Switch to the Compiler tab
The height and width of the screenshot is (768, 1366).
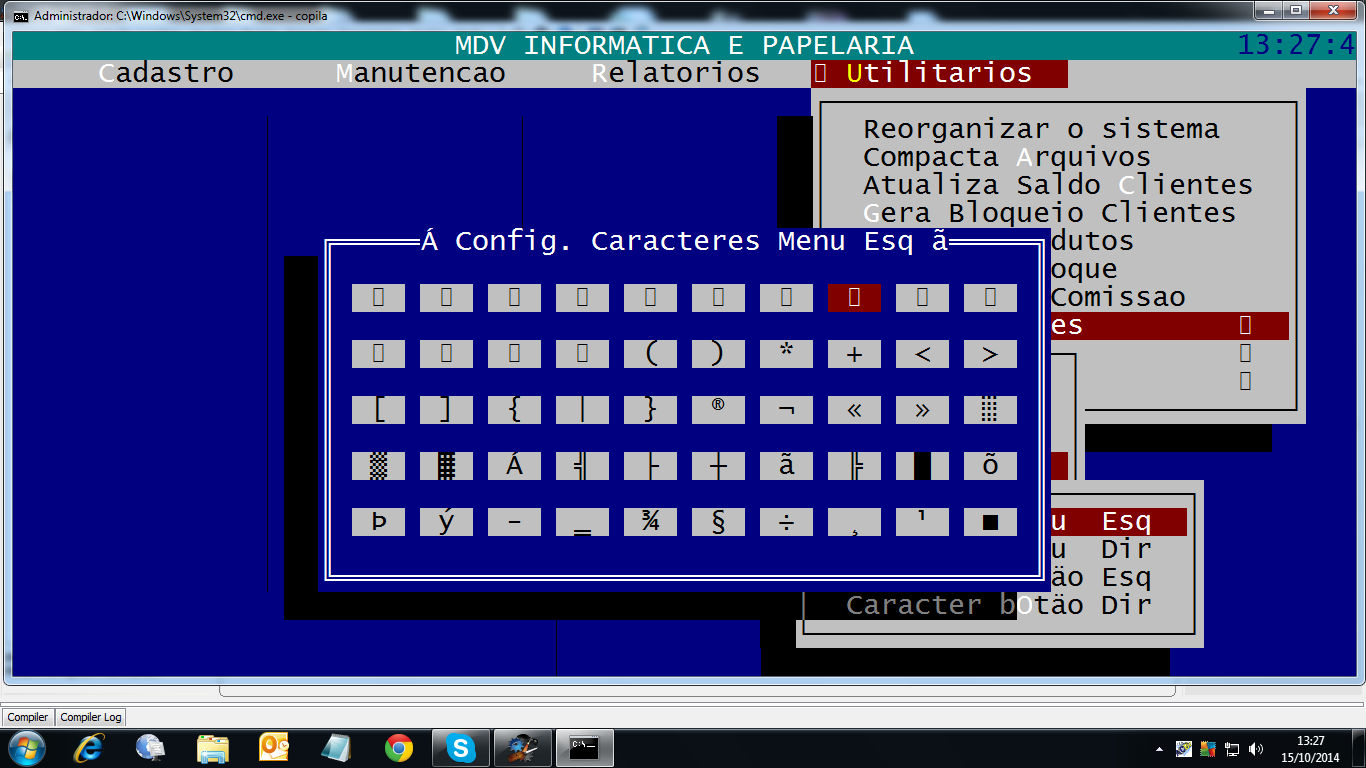28,717
